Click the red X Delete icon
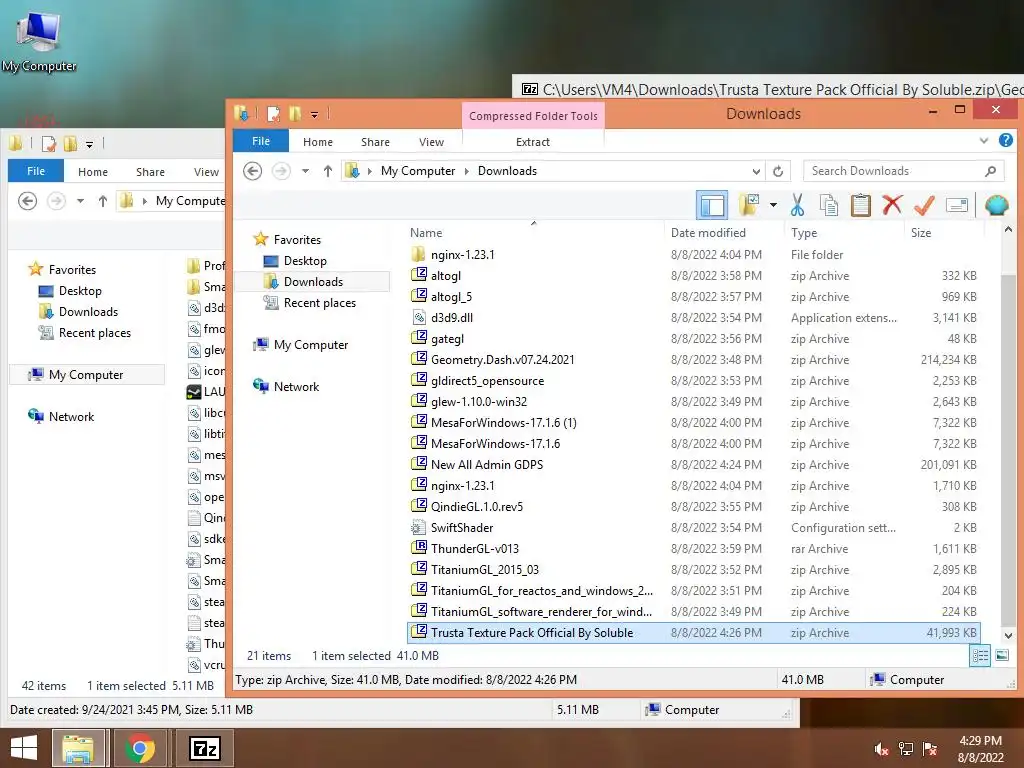The width and height of the screenshot is (1024, 768). click(x=892, y=205)
